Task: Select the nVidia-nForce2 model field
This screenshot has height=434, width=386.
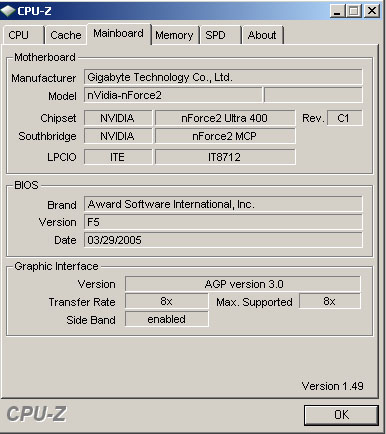Action: (x=173, y=95)
